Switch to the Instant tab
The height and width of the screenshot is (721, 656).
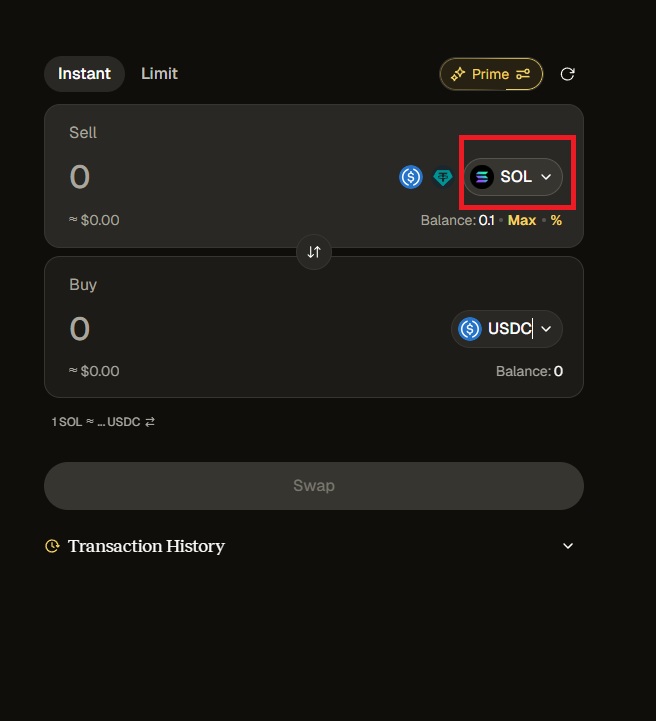click(x=84, y=74)
